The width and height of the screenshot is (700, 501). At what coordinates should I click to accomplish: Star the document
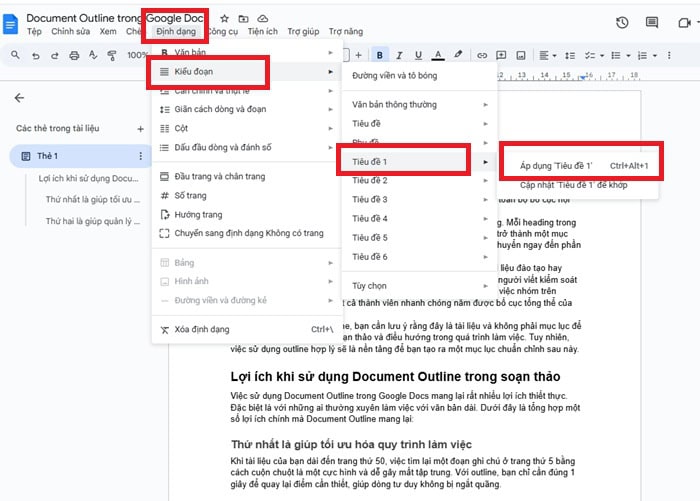(x=225, y=18)
